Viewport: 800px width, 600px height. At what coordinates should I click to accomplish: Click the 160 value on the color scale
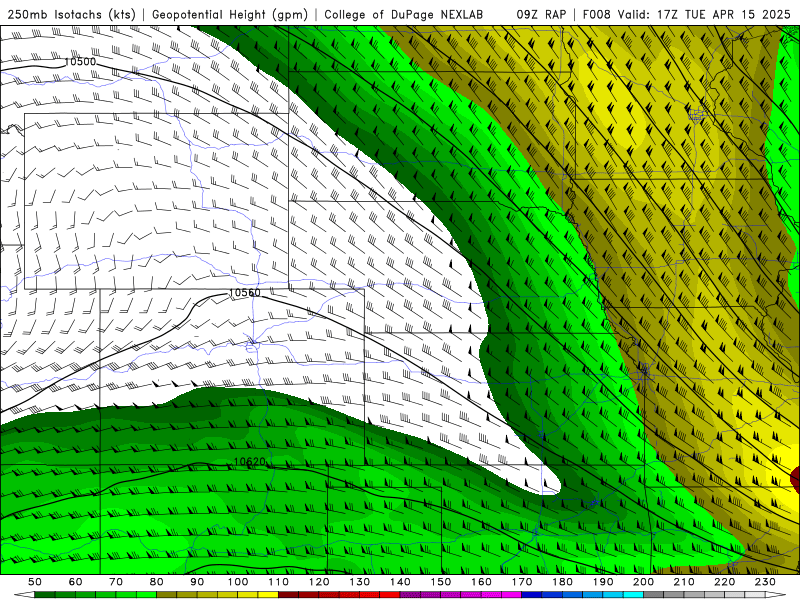pos(482,582)
